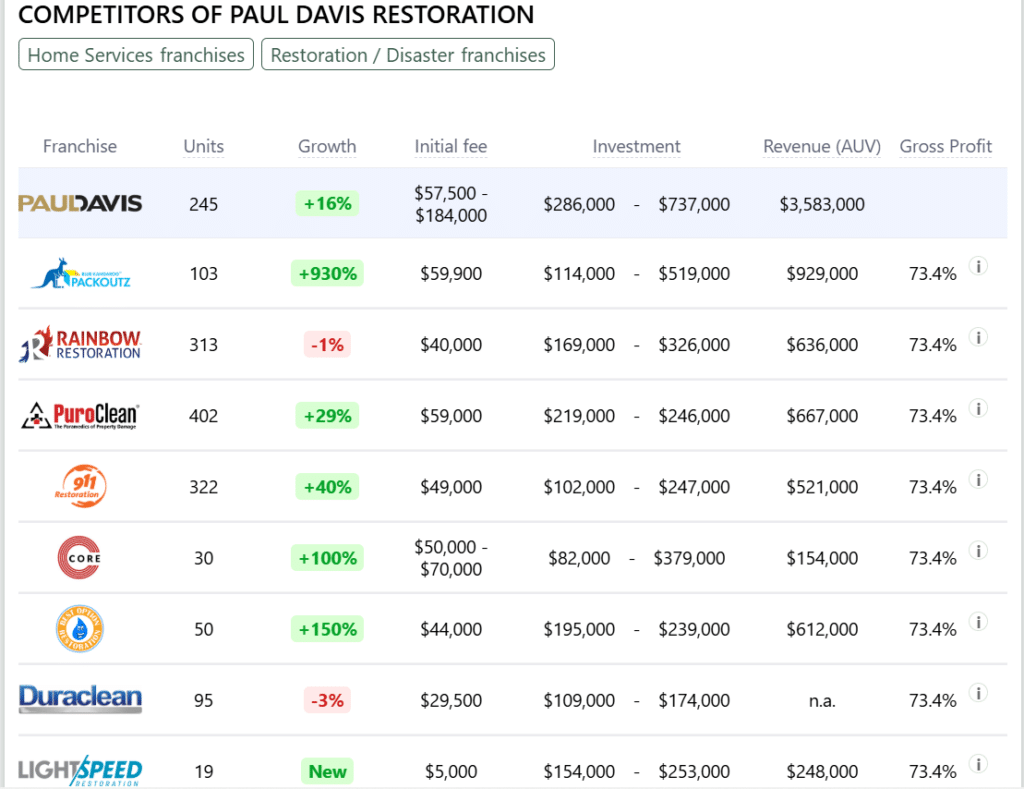The height and width of the screenshot is (789, 1024).
Task: Click the $49,000 initial fee
Action: (x=451, y=487)
